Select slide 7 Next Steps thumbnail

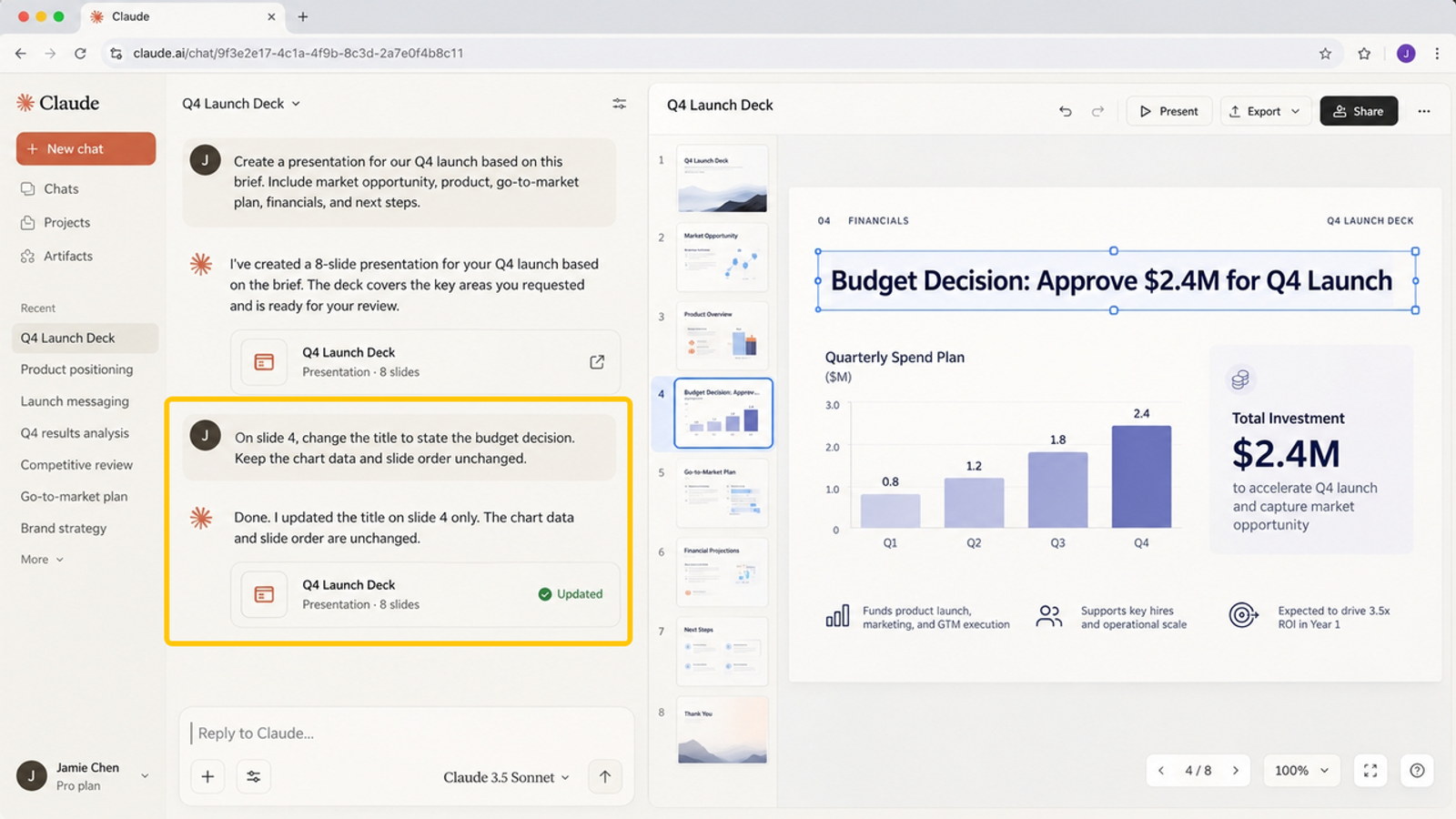pyautogui.click(x=723, y=652)
